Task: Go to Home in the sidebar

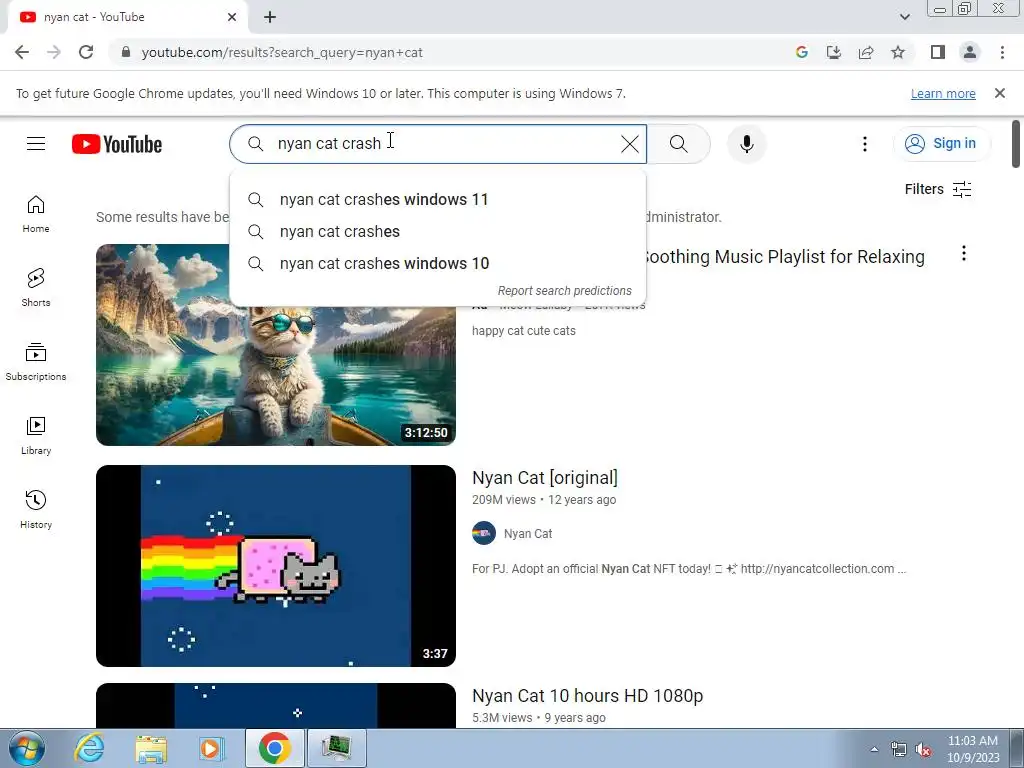Action: [x=36, y=214]
